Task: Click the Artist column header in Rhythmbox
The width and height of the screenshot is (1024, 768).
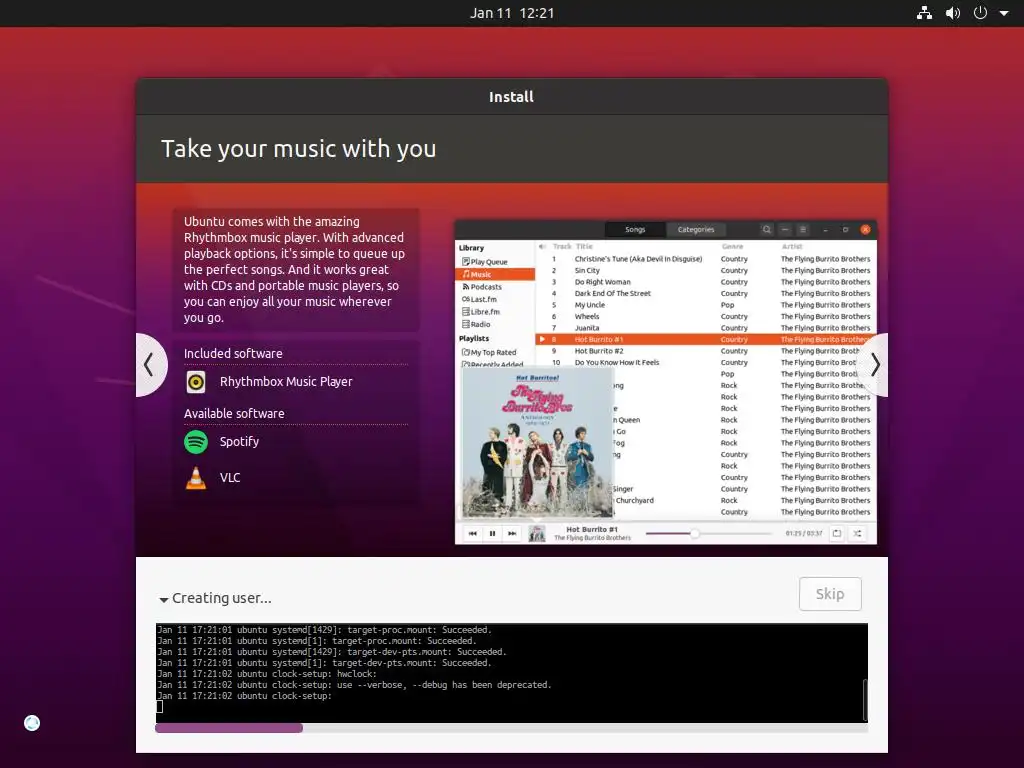Action: 792,246
